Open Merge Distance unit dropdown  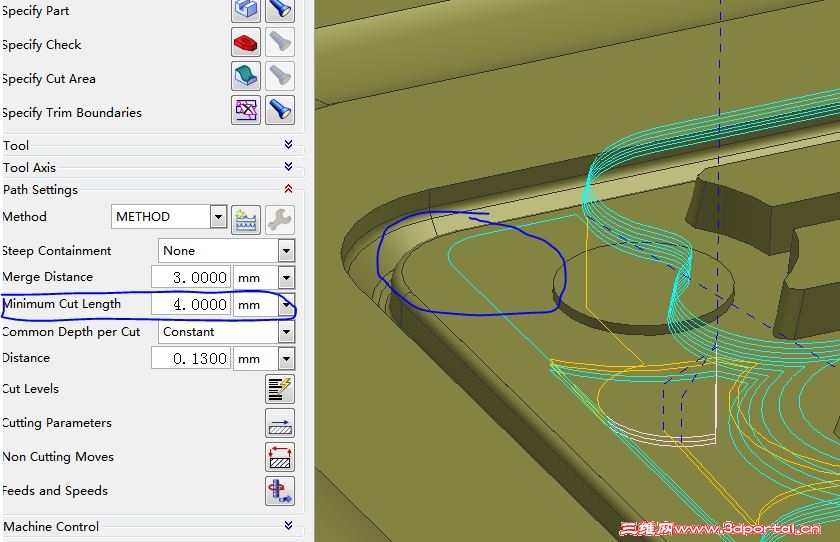pos(287,277)
